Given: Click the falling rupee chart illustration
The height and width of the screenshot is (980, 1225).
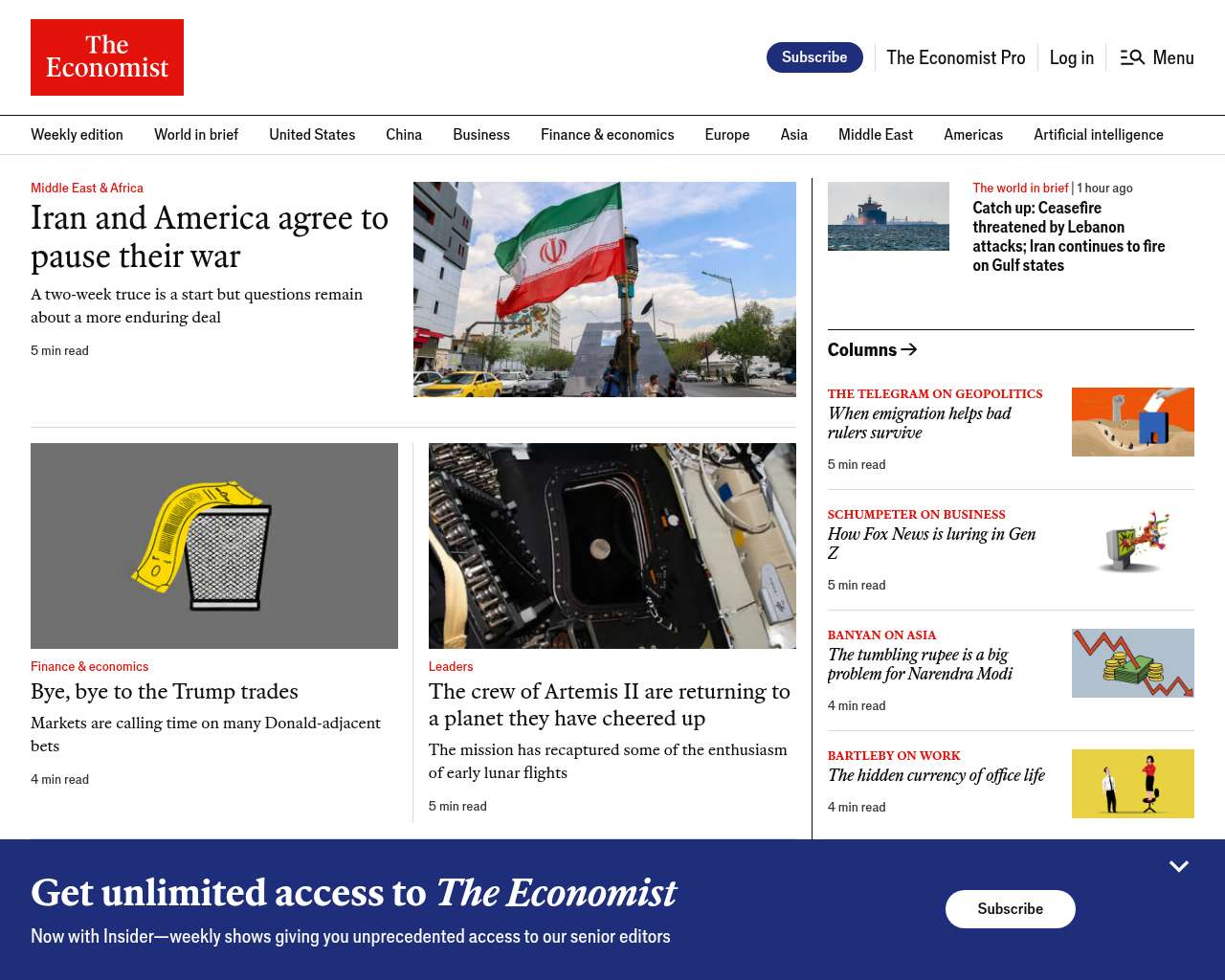Looking at the screenshot, I should click(x=1133, y=663).
